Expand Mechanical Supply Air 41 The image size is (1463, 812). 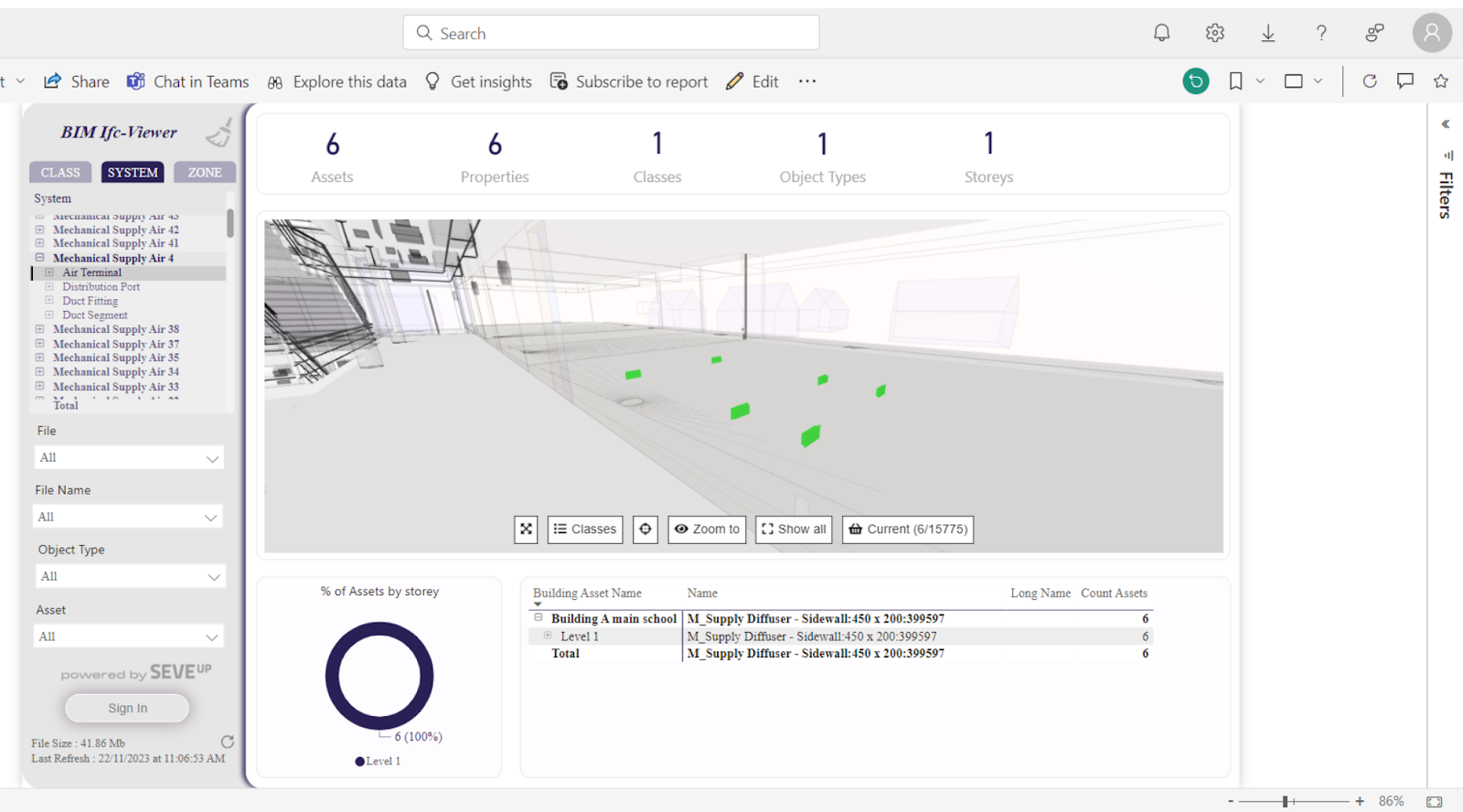coord(39,243)
